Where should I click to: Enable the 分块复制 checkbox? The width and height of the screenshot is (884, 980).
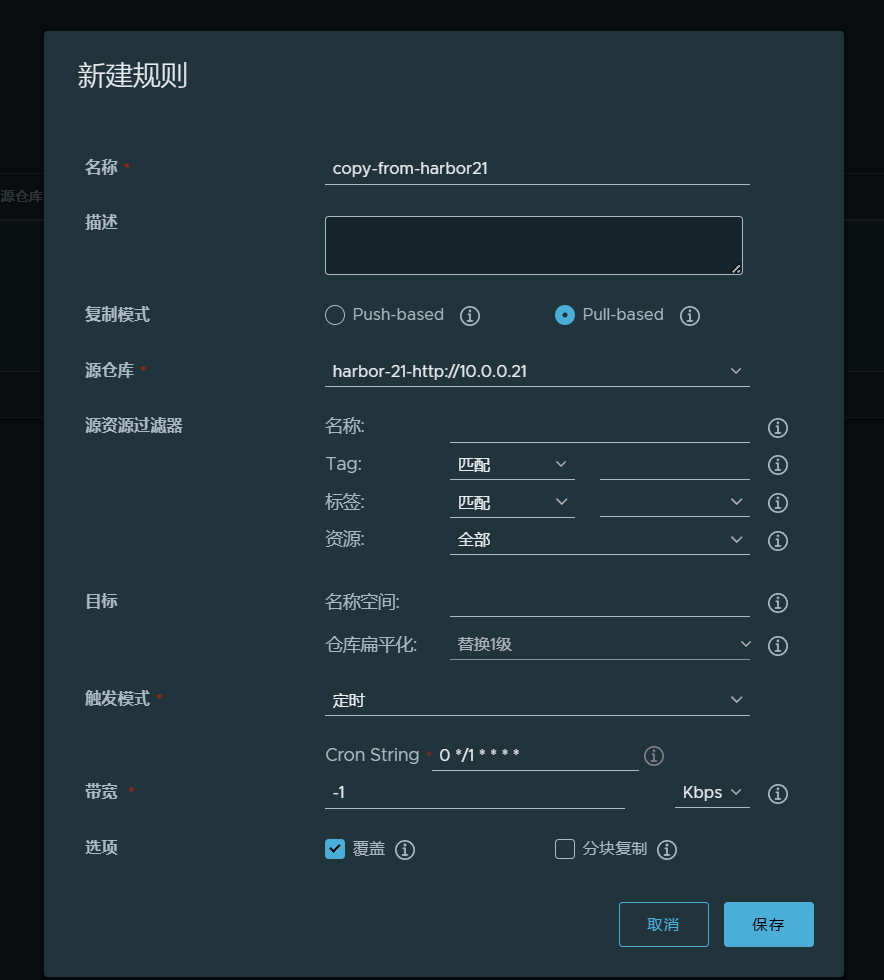565,849
